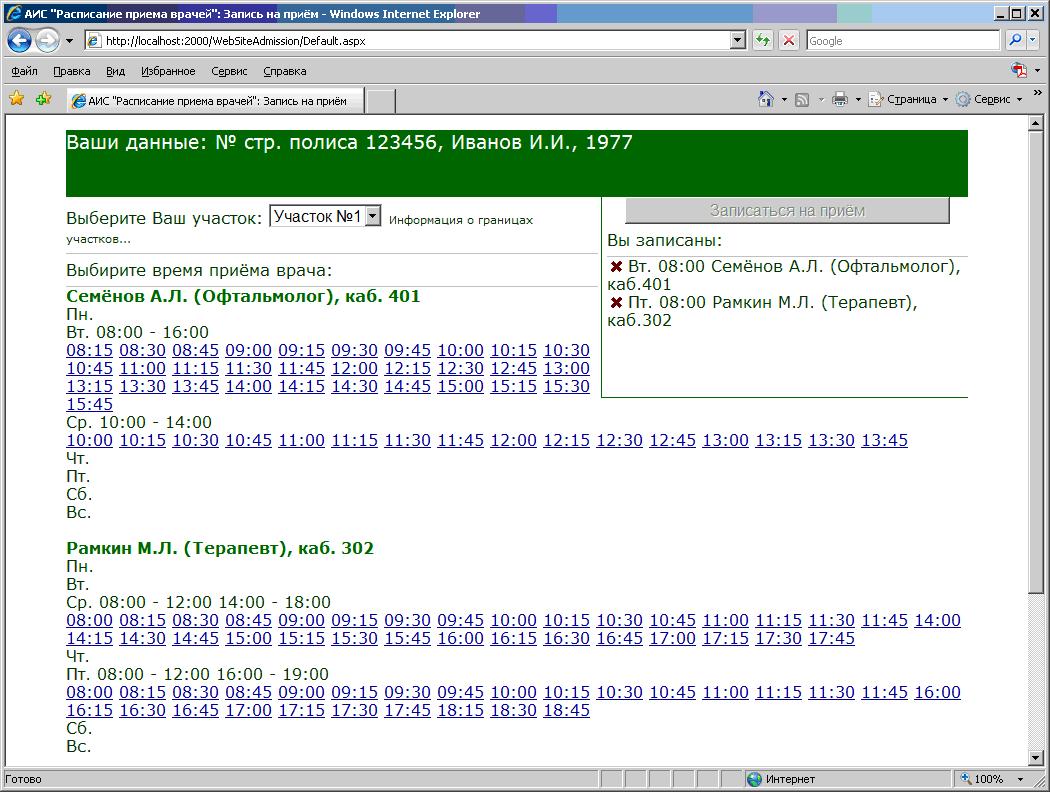This screenshot has width=1050, height=792.
Task: Open the Файл menu
Action: [24, 71]
